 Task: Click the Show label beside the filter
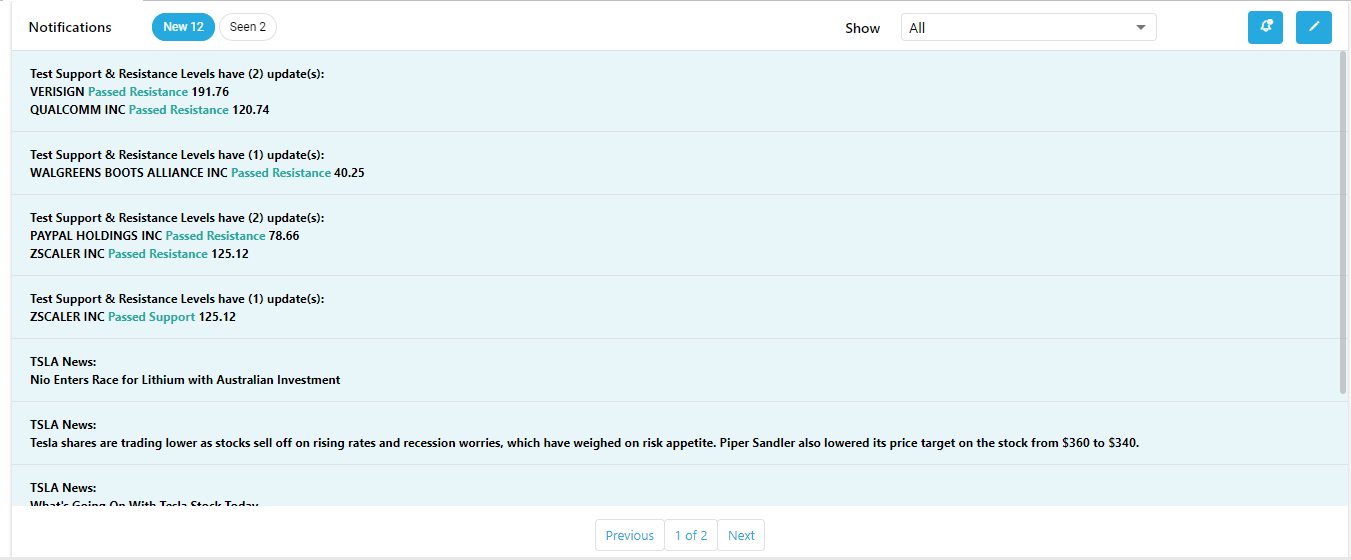(x=862, y=28)
